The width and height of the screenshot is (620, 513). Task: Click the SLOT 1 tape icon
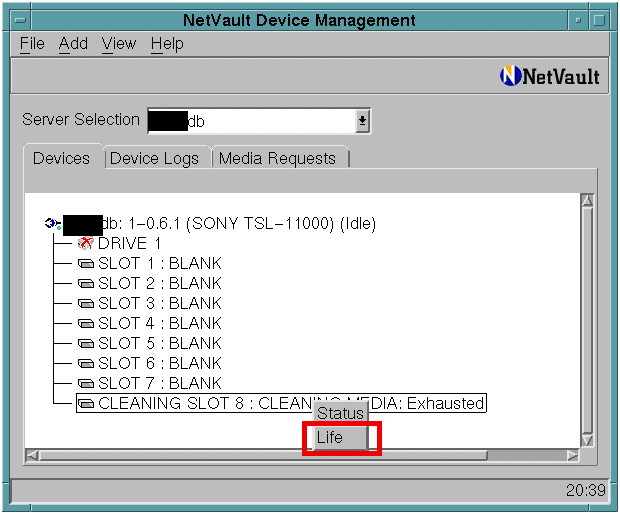pyautogui.click(x=86, y=263)
